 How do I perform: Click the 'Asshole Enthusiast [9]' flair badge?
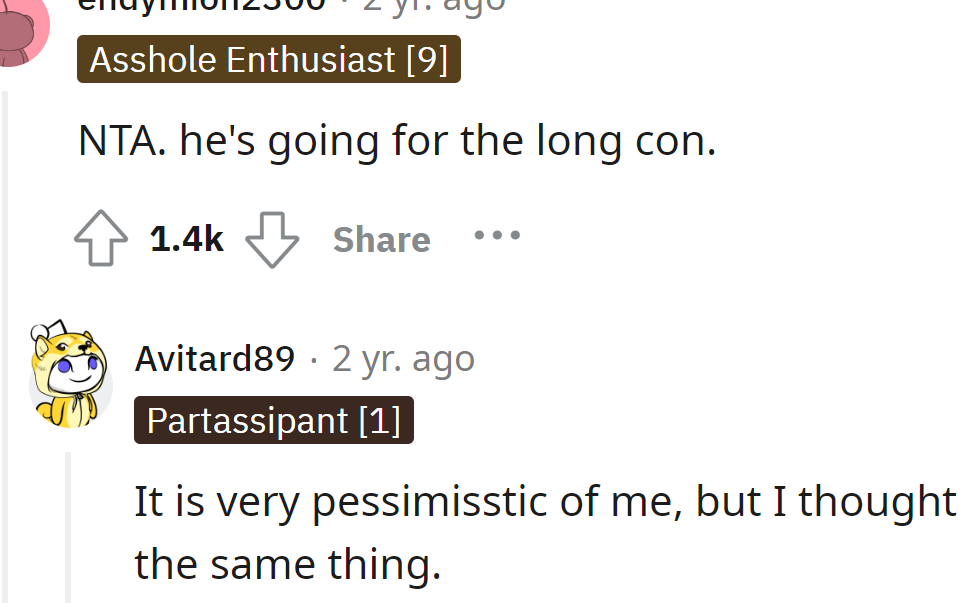268,58
